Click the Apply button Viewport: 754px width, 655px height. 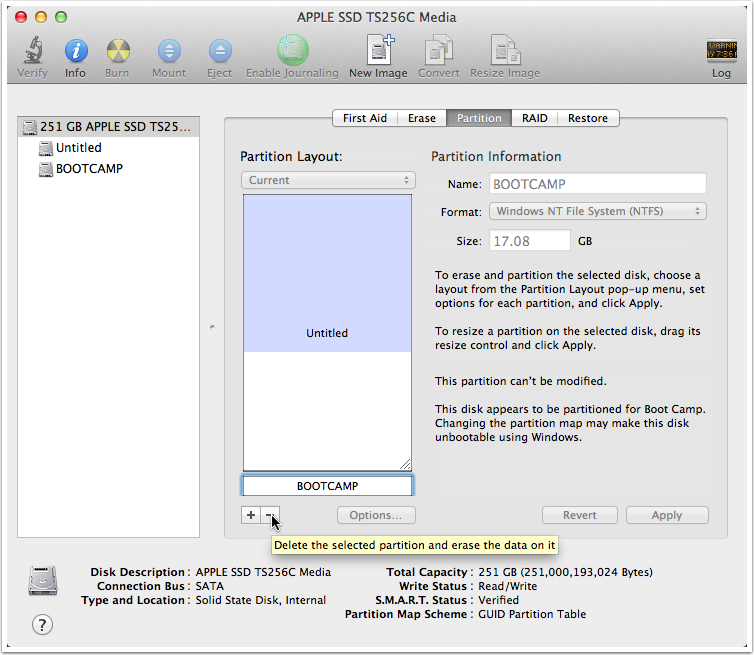[667, 515]
